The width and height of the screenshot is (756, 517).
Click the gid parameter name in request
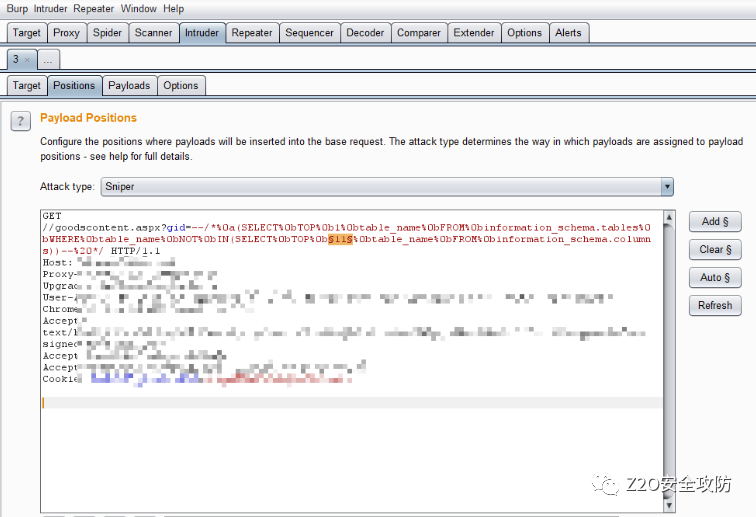[x=176, y=228]
